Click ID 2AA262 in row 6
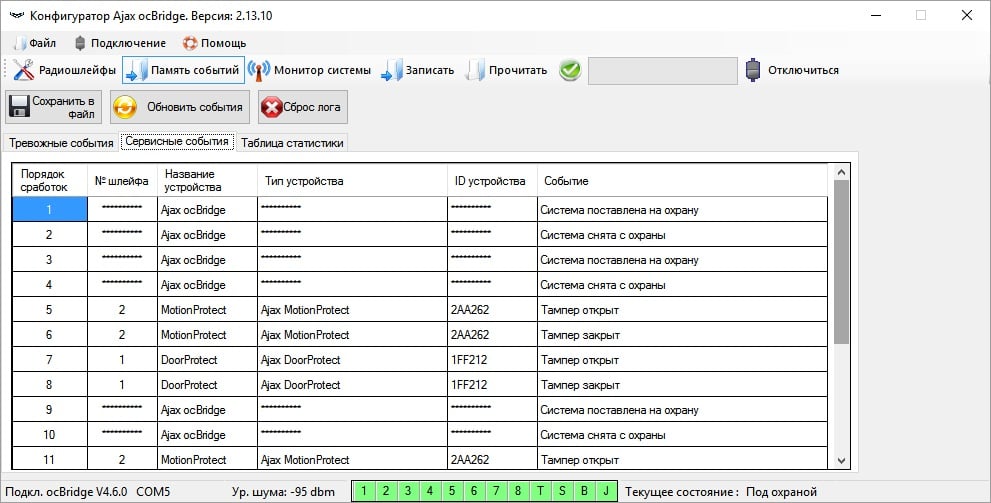 492,335
